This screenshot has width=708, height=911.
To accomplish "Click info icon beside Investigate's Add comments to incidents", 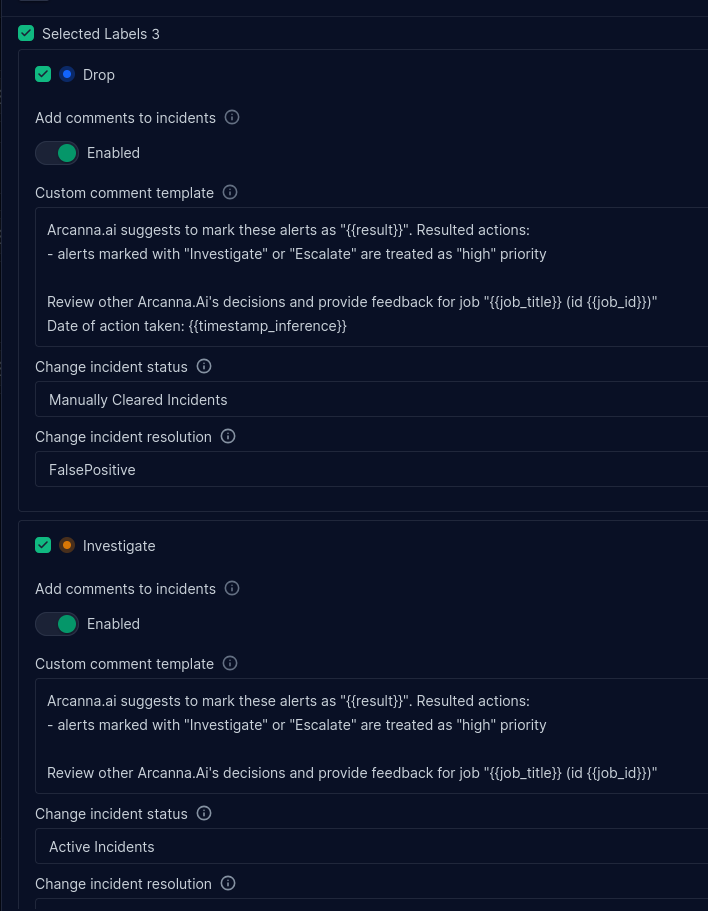I will [232, 589].
